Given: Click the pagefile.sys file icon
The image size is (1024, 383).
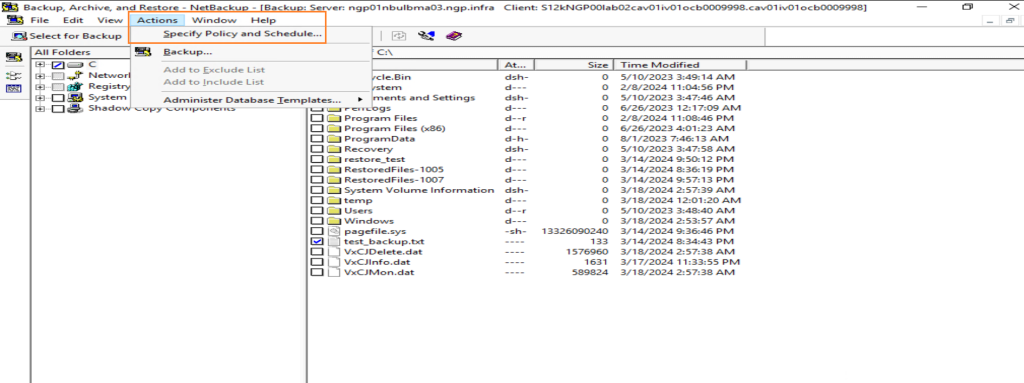Looking at the screenshot, I should pyautogui.click(x=334, y=231).
